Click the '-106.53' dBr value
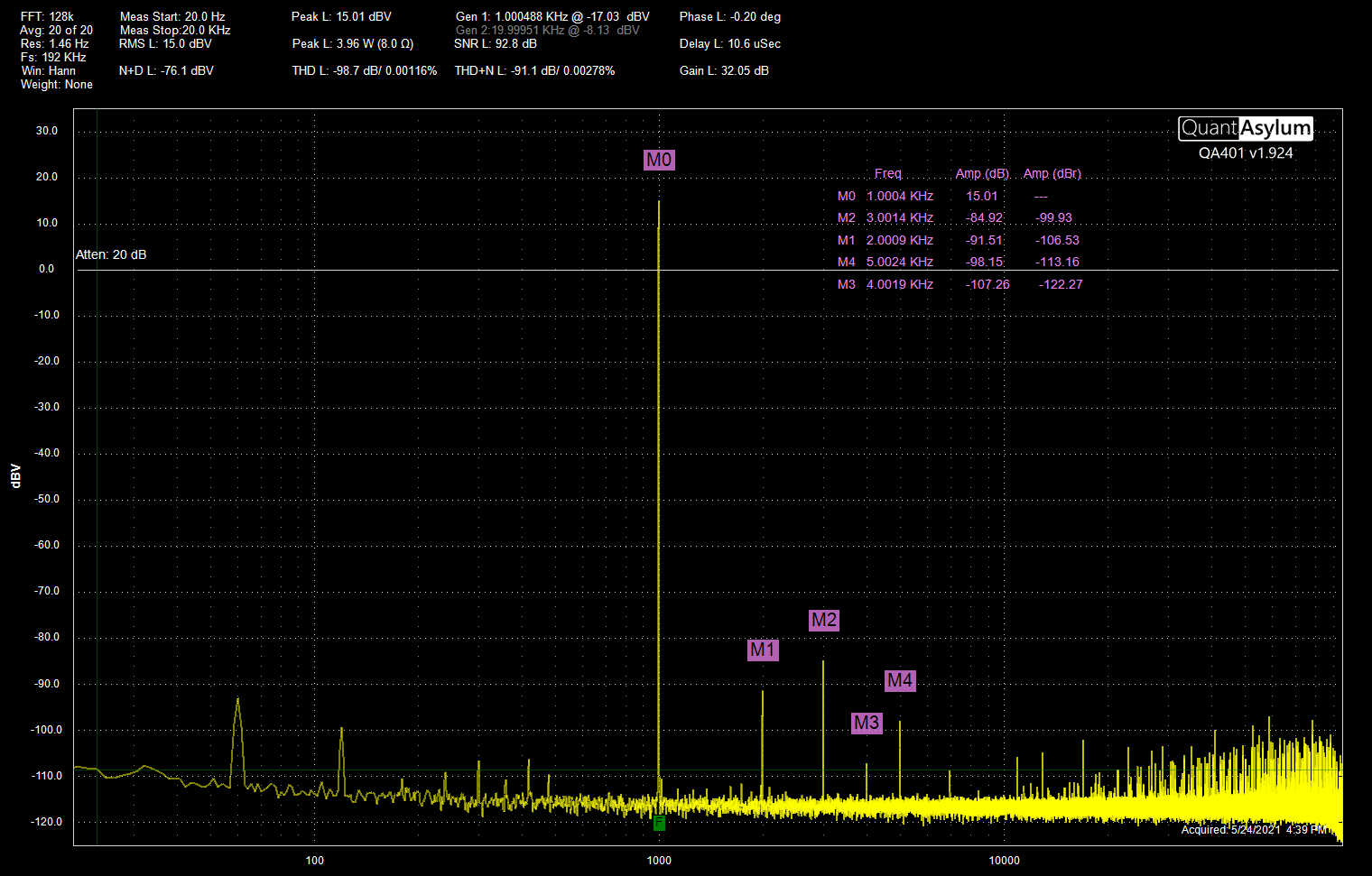1372x876 pixels. tap(1057, 240)
